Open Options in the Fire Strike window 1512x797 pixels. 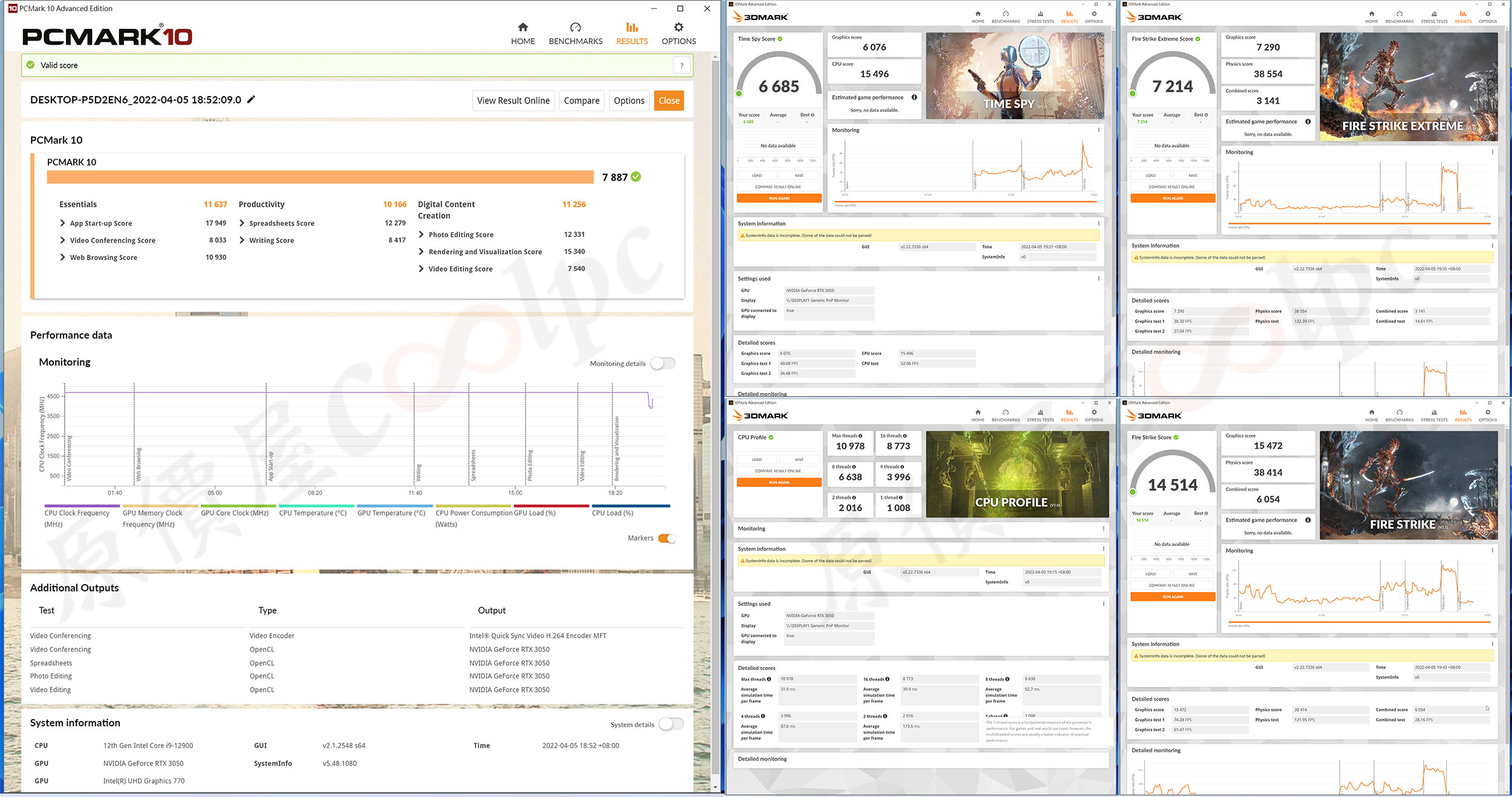click(x=1488, y=415)
